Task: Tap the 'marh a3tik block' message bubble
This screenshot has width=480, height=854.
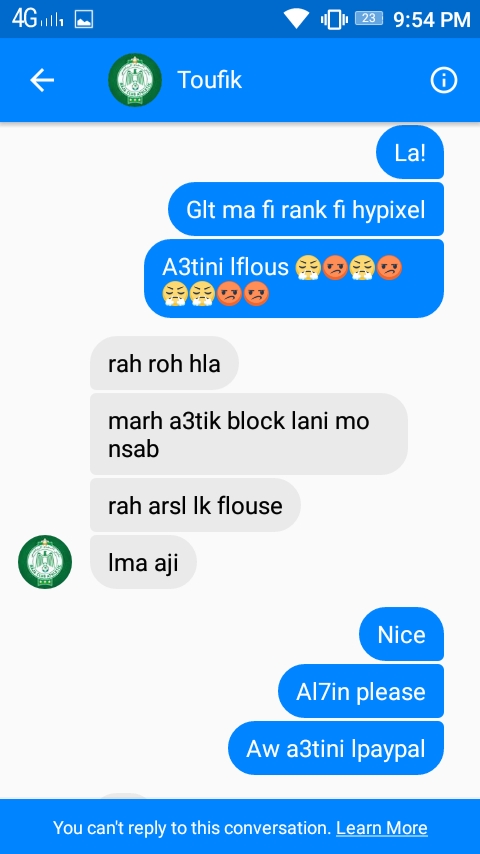Action: click(x=248, y=434)
